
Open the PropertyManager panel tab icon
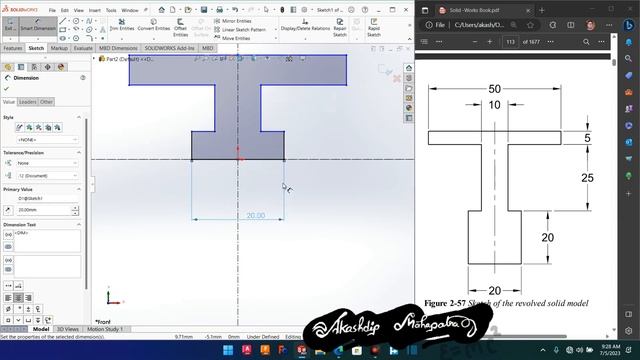click(21, 67)
